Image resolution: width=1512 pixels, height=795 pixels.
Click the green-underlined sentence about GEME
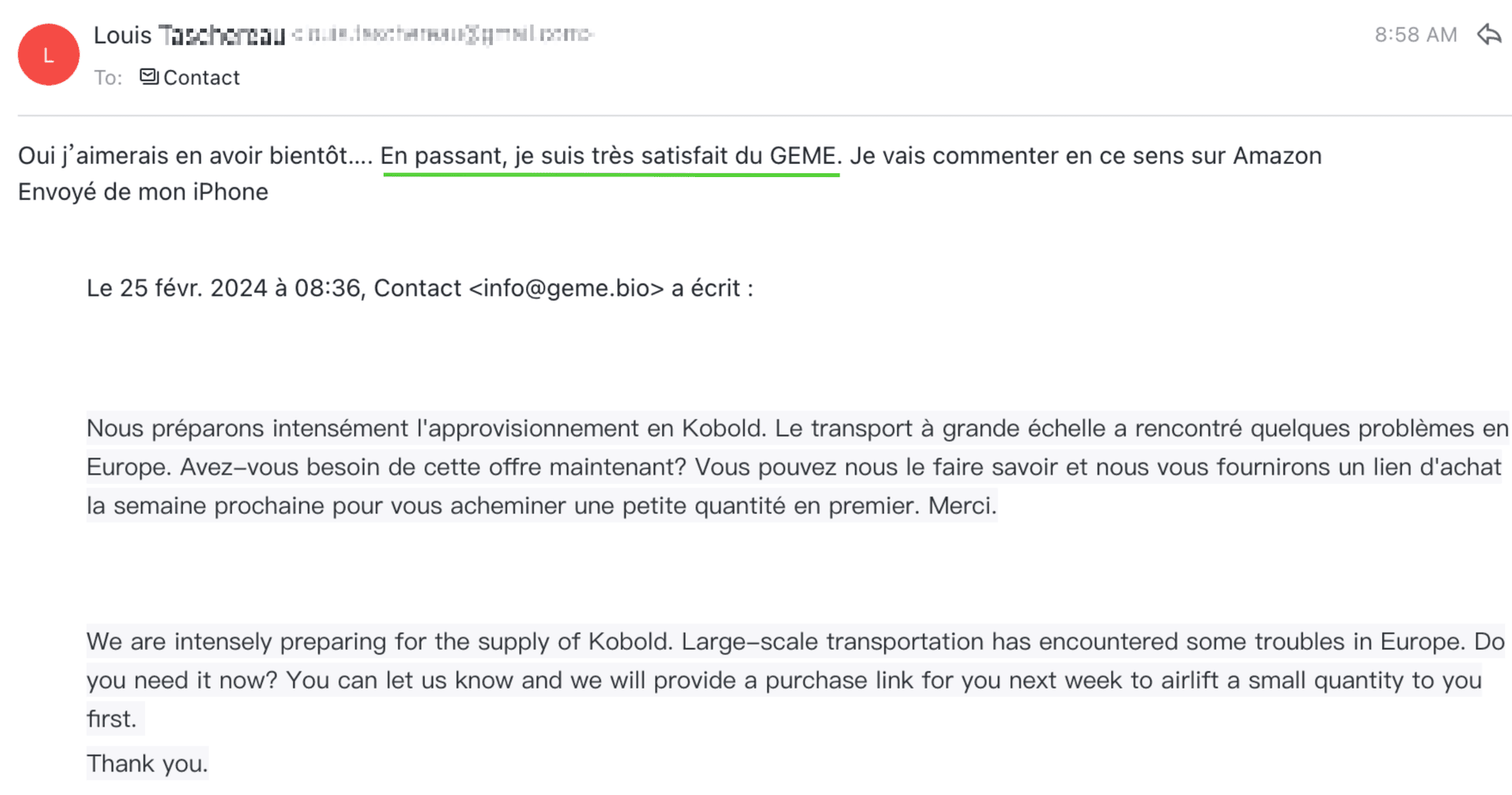click(610, 156)
